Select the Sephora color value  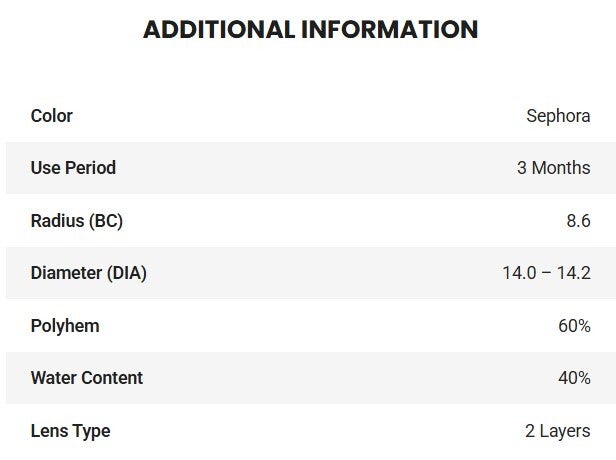[x=558, y=116]
